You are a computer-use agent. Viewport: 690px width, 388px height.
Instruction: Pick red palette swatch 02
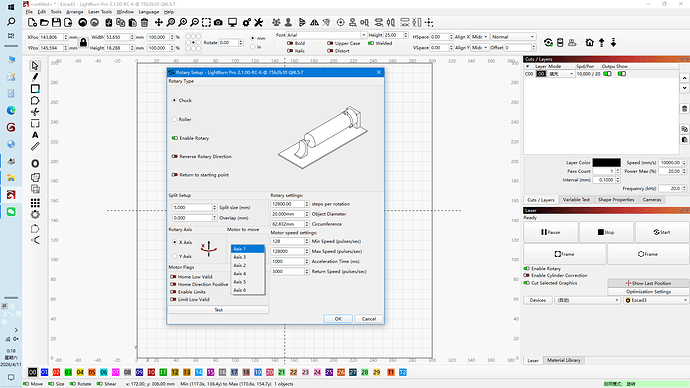(x=56, y=372)
